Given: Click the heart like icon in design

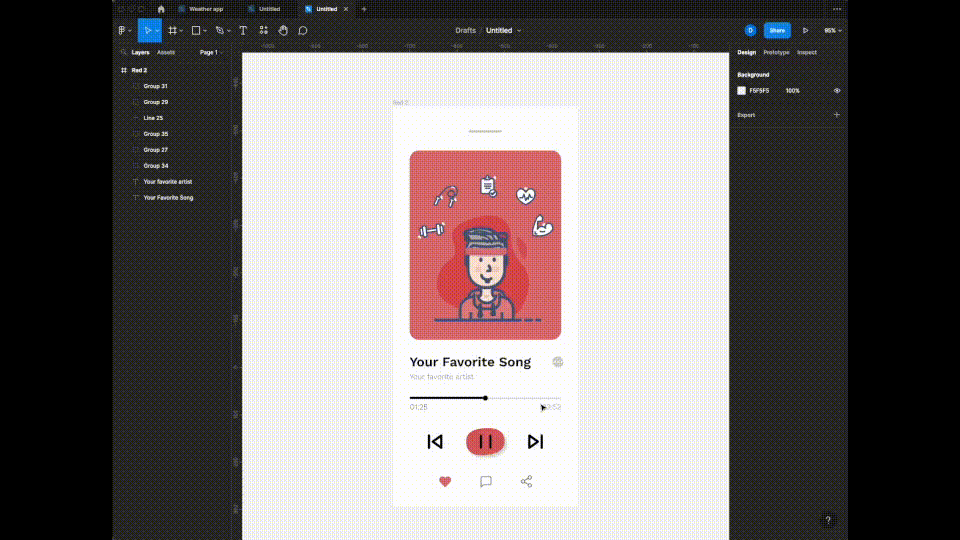Looking at the screenshot, I should click(445, 481).
